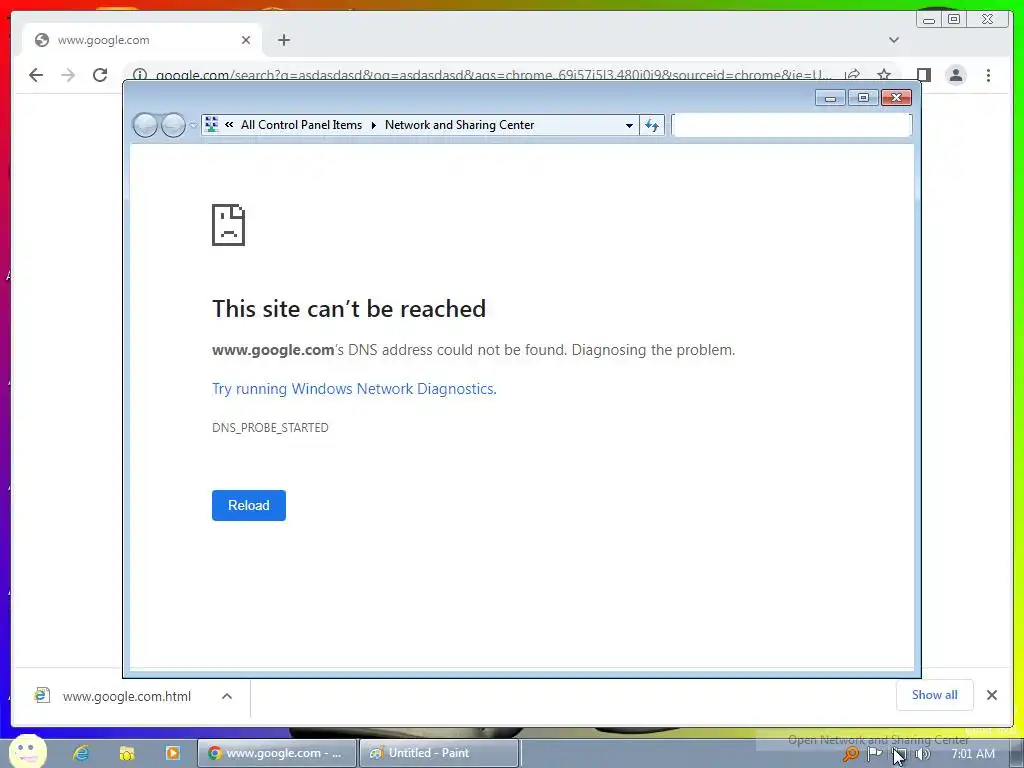
Task: Close the Chrome downloads bar
Action: pyautogui.click(x=991, y=695)
